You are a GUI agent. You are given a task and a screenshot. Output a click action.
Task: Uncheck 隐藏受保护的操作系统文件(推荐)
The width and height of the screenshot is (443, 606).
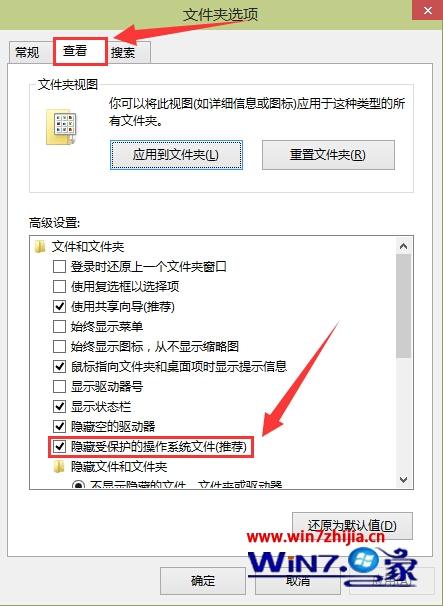coord(59,447)
